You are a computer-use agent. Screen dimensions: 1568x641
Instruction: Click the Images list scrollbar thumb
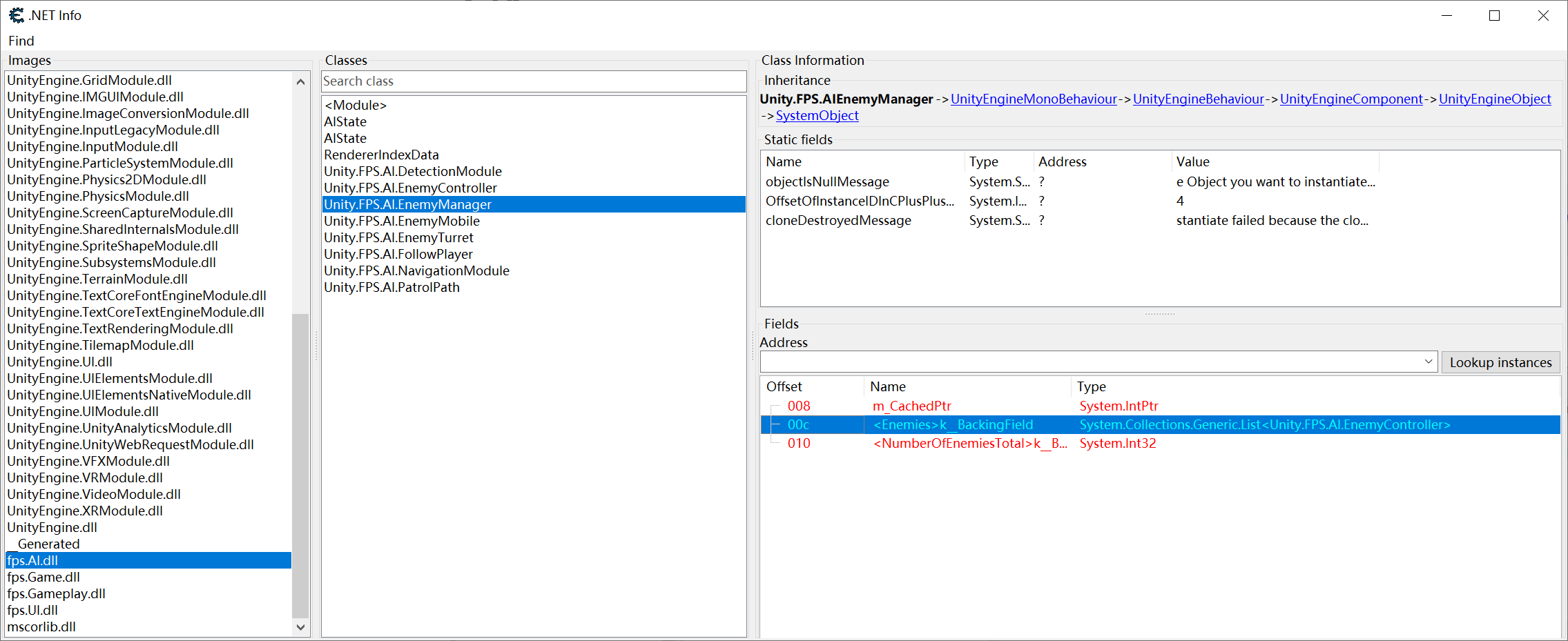[x=300, y=466]
